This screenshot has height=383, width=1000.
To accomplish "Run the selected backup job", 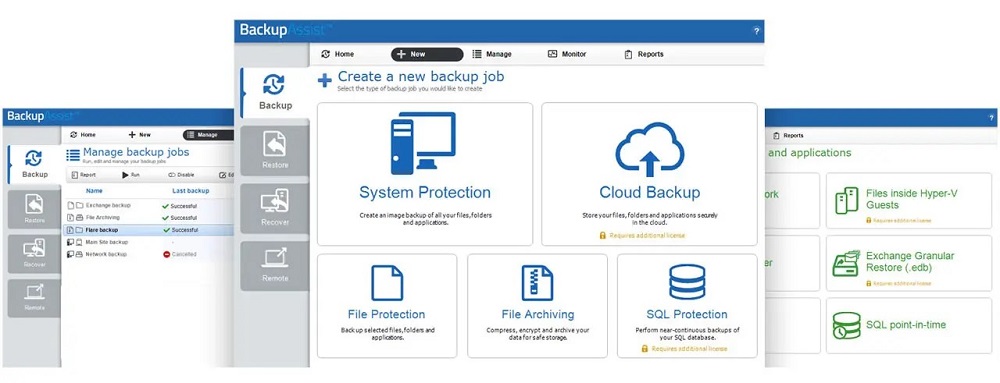I will [131, 175].
